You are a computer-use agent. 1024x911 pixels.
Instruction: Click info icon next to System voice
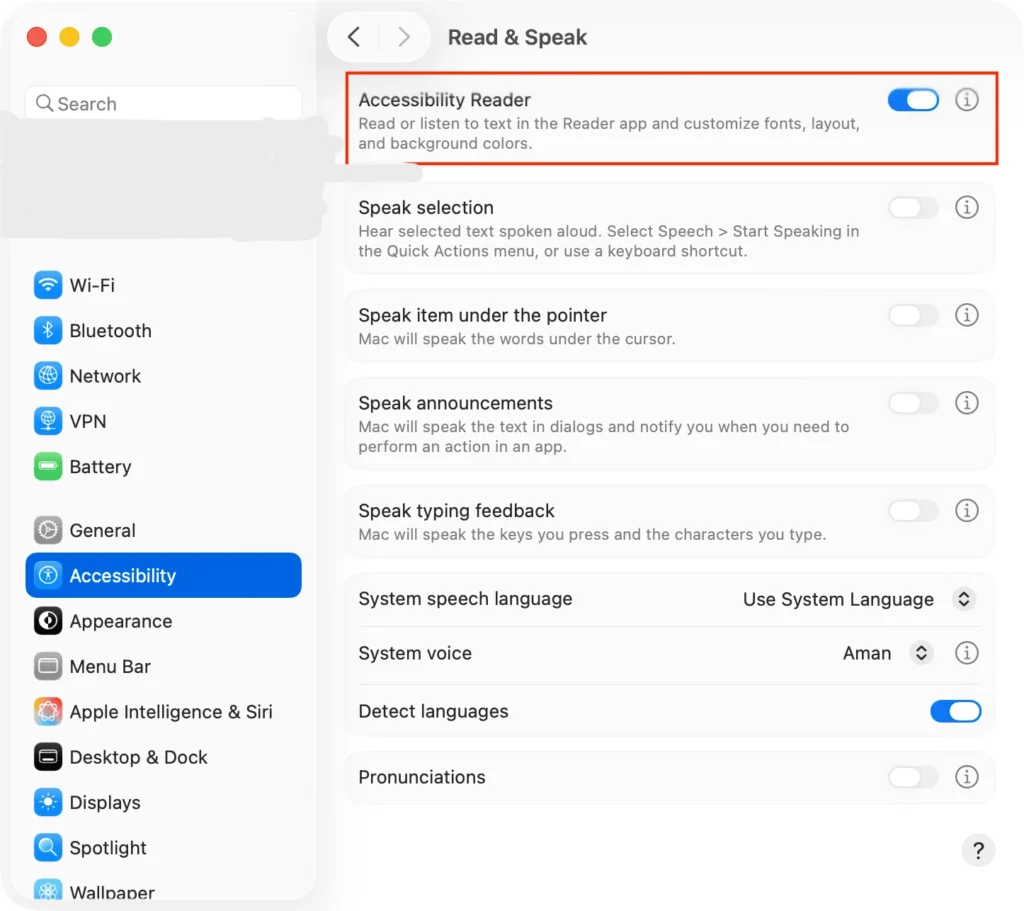(x=966, y=653)
